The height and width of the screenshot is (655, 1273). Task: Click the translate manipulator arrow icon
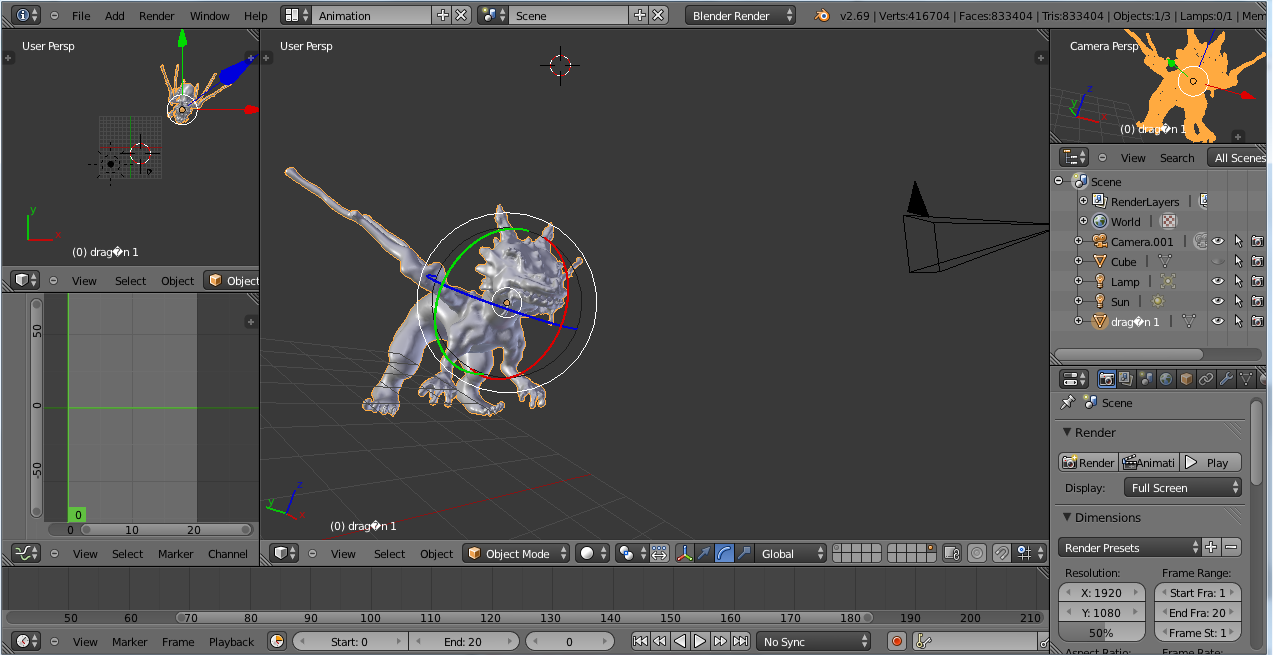coord(705,553)
